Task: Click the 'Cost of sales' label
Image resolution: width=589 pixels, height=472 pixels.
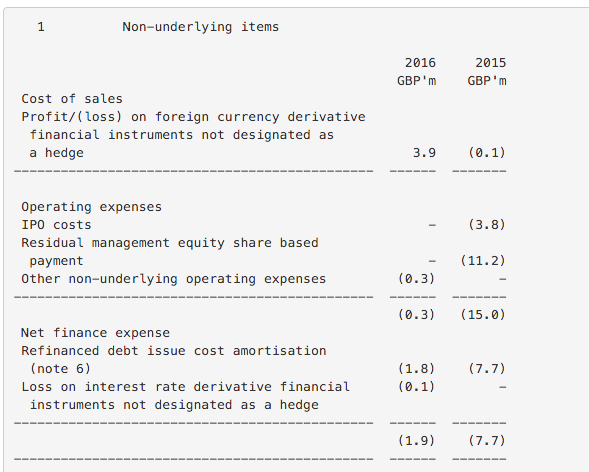Action: coord(72,99)
